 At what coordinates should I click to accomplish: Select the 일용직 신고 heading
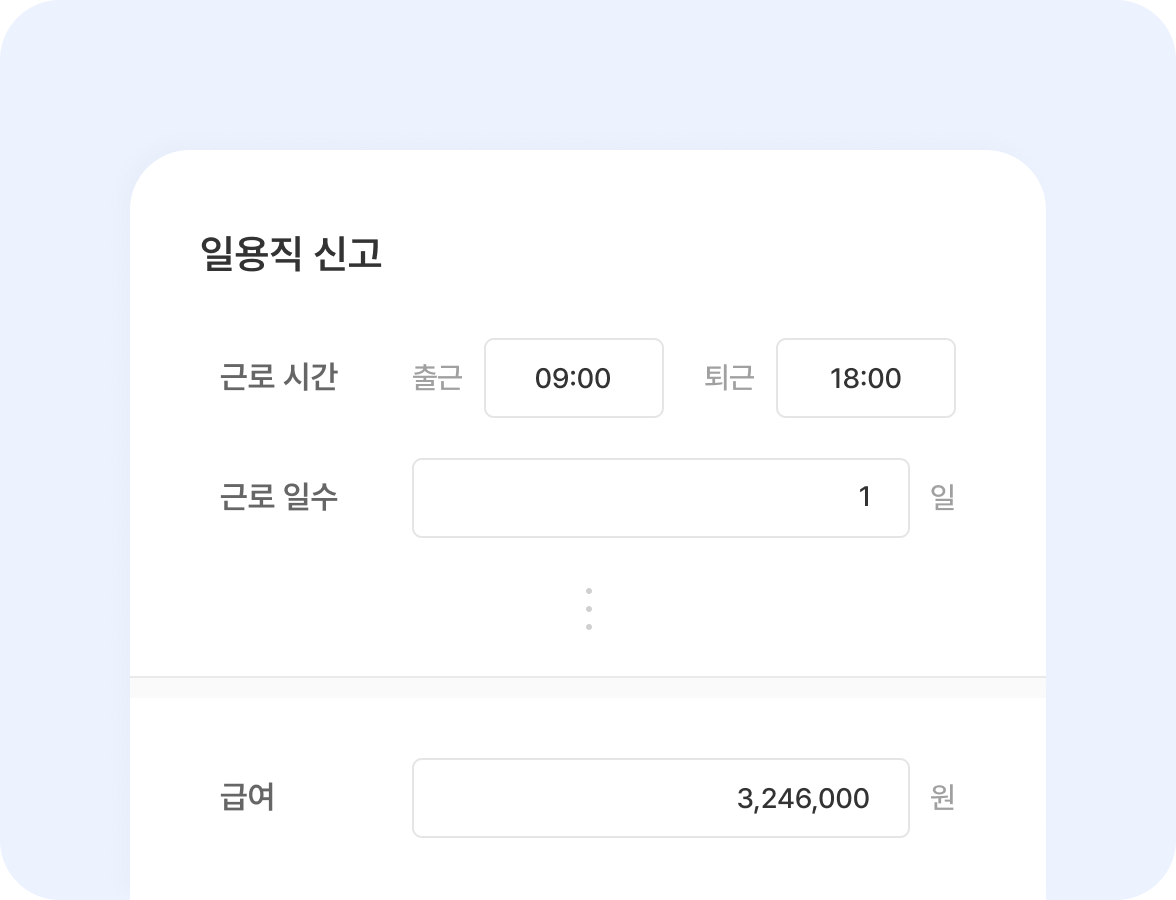(291, 254)
